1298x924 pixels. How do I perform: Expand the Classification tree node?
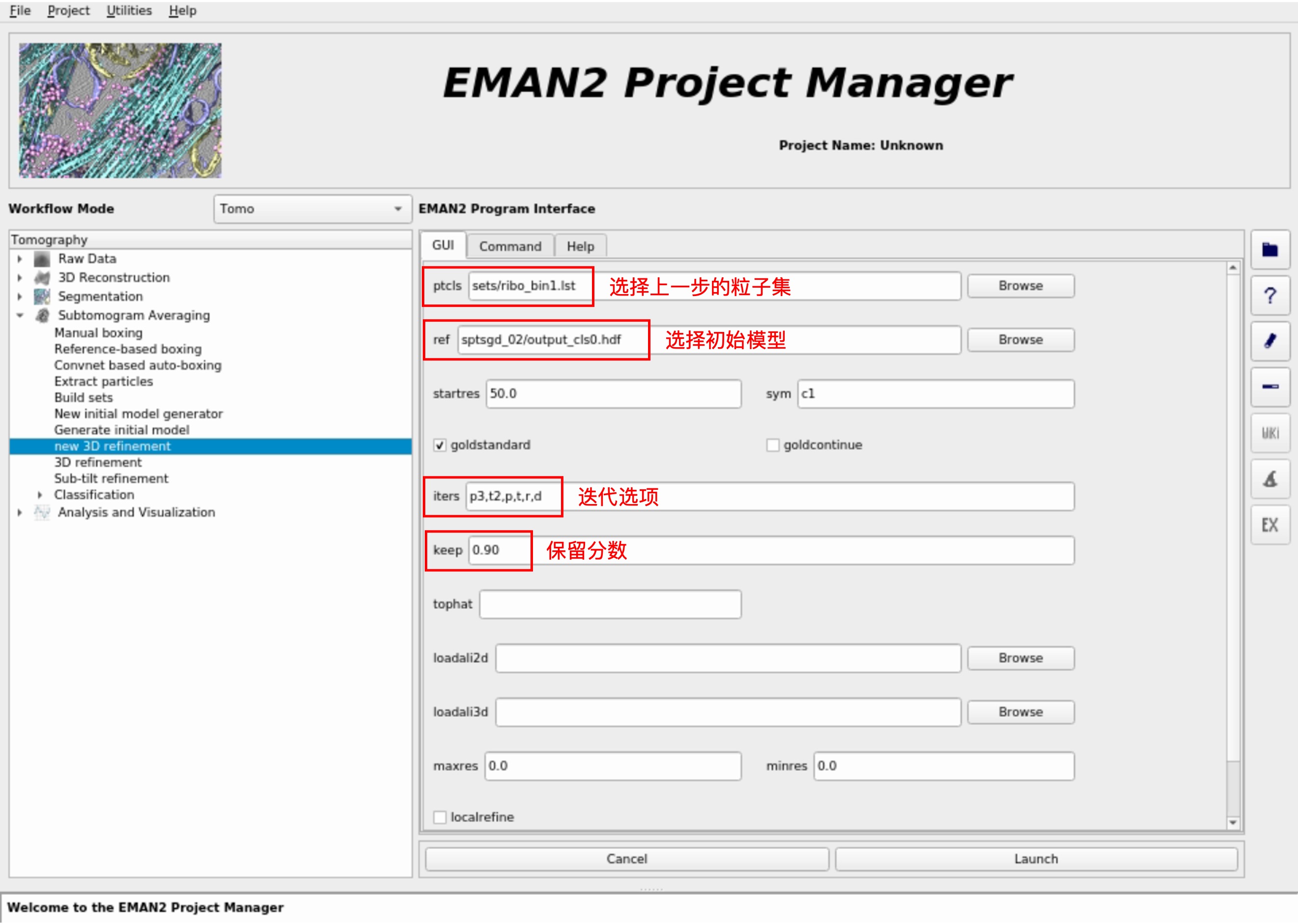39,495
